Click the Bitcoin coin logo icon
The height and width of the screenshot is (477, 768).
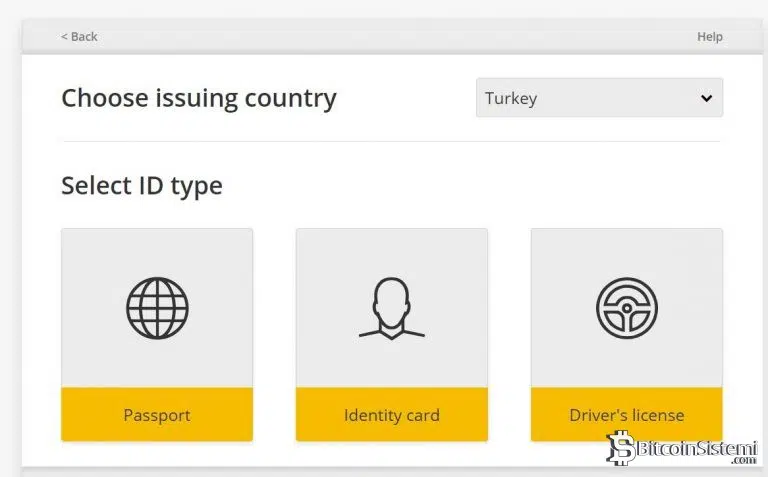pos(621,448)
